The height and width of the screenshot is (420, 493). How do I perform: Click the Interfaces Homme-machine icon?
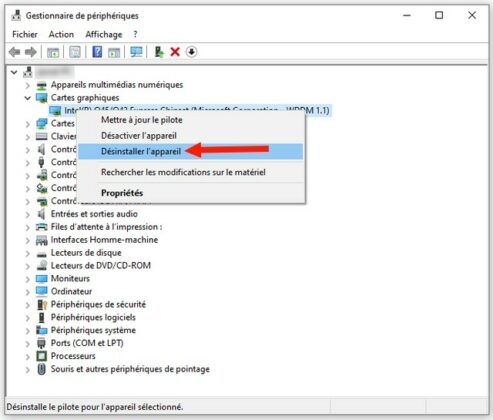pos(41,240)
